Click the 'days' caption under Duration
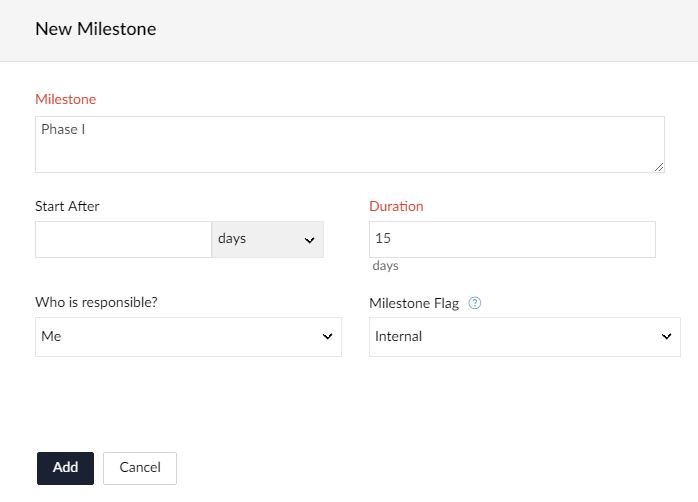Screen dimensions: 698x502 (x=385, y=266)
